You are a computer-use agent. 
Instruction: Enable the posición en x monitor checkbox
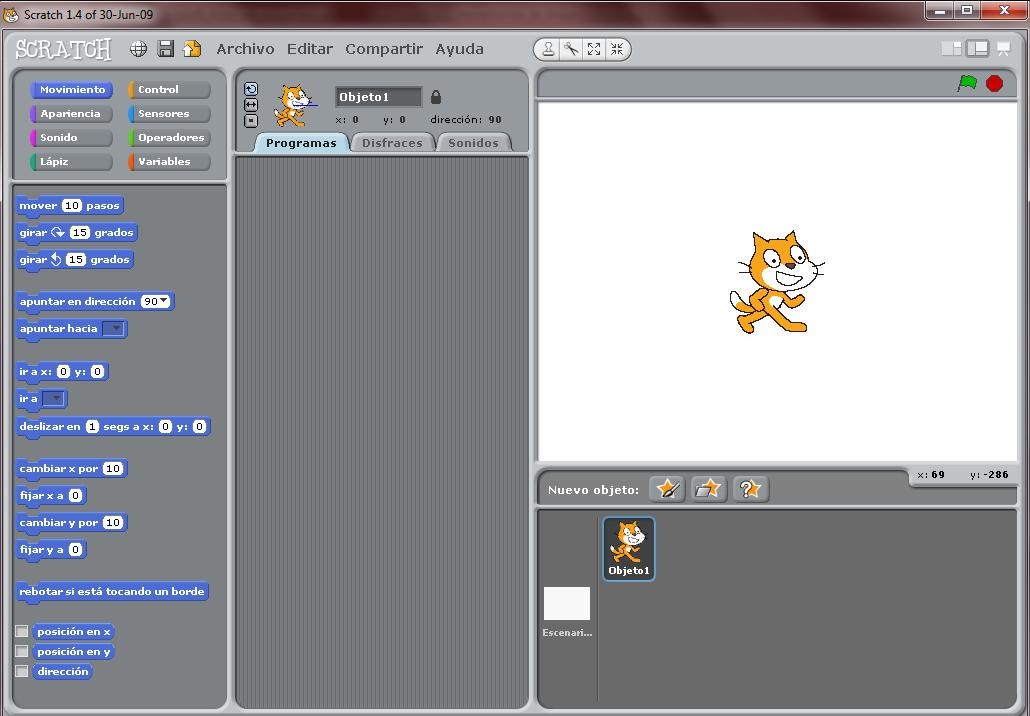22,631
